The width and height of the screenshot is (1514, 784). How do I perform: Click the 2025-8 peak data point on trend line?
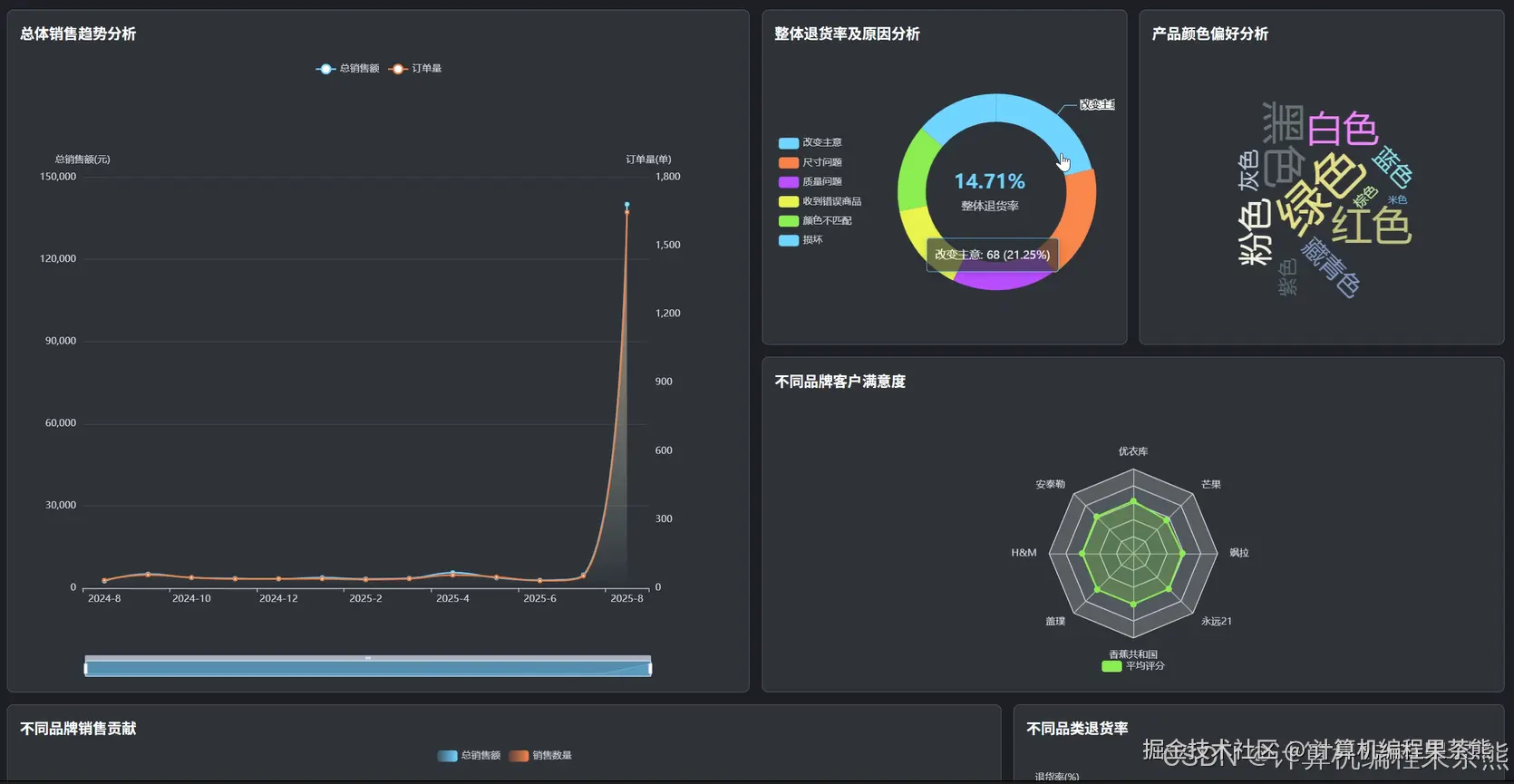point(626,206)
